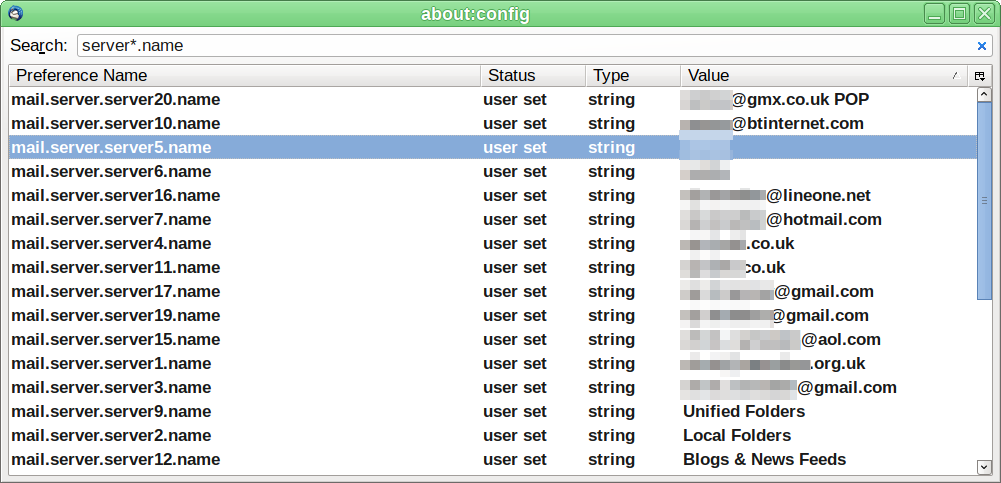Clear the search field with the X icon
This screenshot has width=1001, height=483.
tap(981, 46)
